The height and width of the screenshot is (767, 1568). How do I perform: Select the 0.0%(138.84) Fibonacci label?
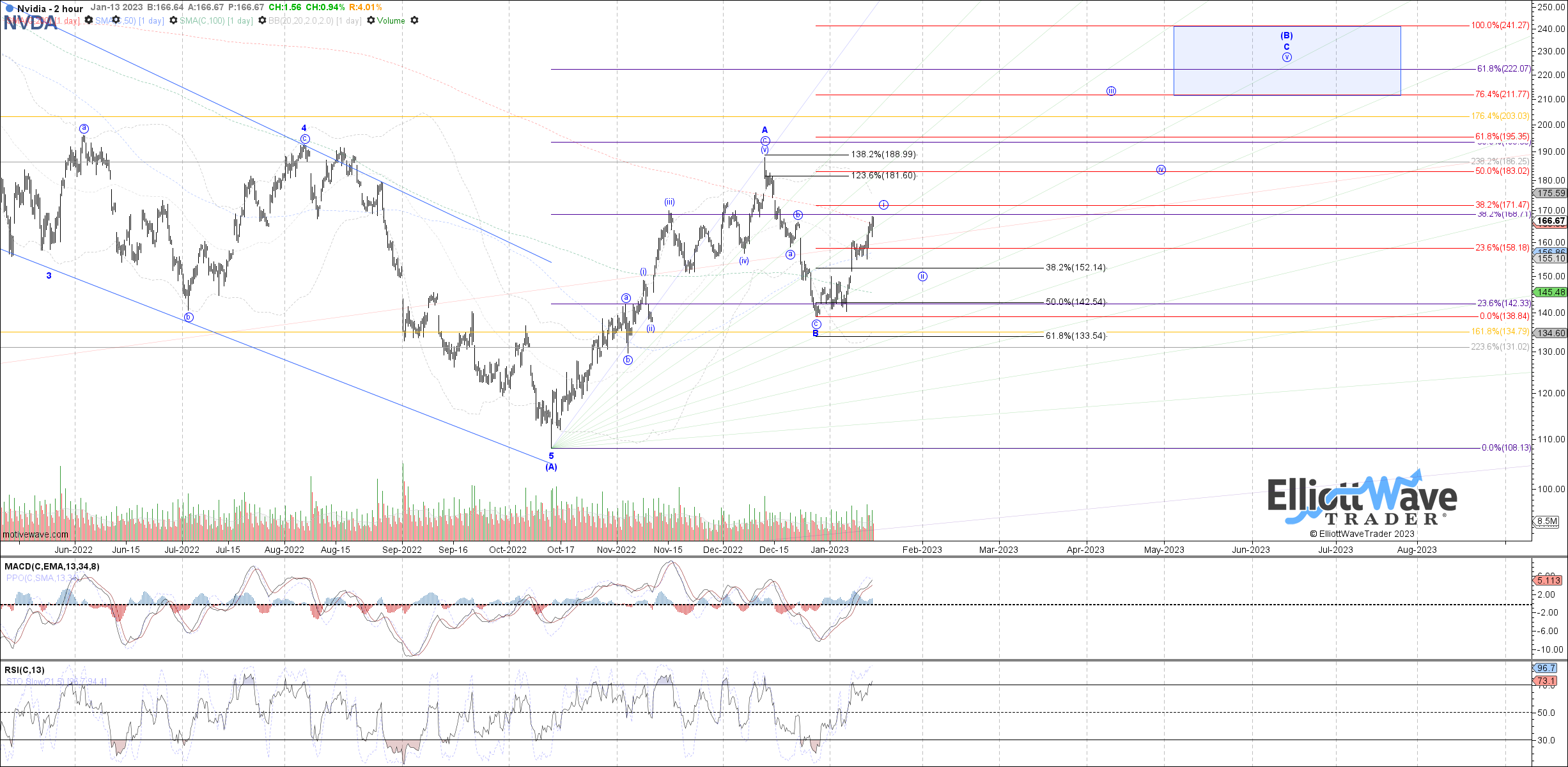tap(1505, 316)
